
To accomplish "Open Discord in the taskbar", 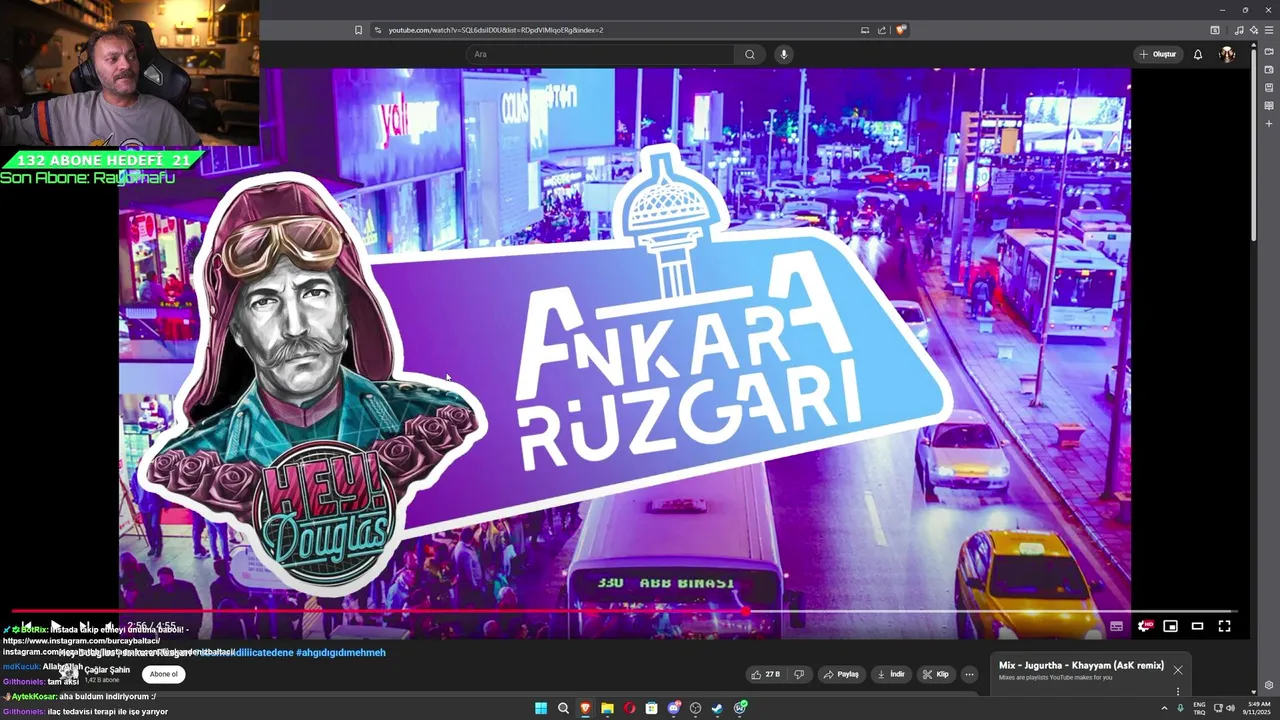I will 674,708.
